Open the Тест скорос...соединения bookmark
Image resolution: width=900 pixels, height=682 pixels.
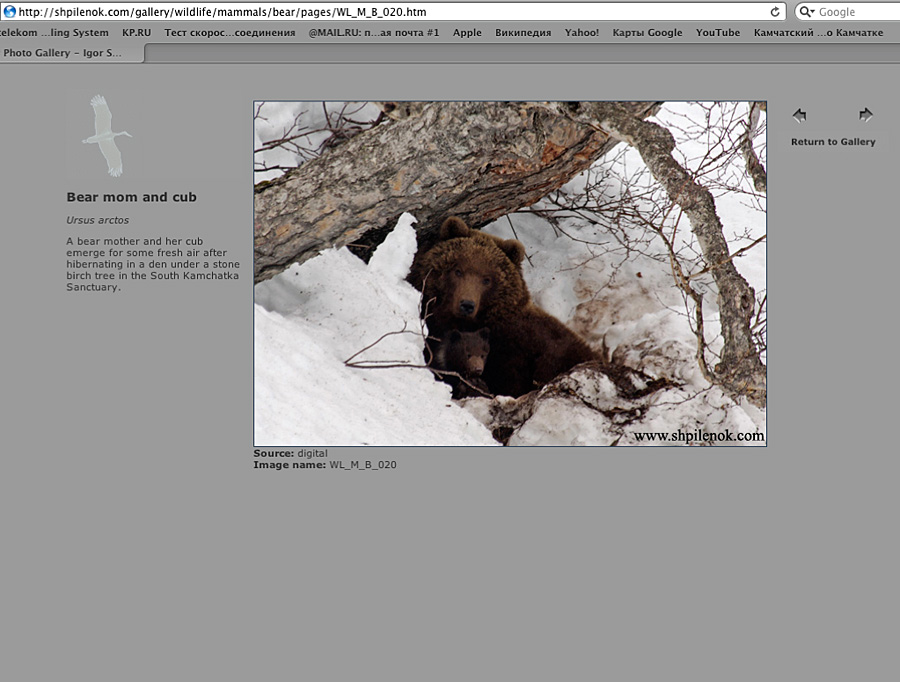[229, 33]
